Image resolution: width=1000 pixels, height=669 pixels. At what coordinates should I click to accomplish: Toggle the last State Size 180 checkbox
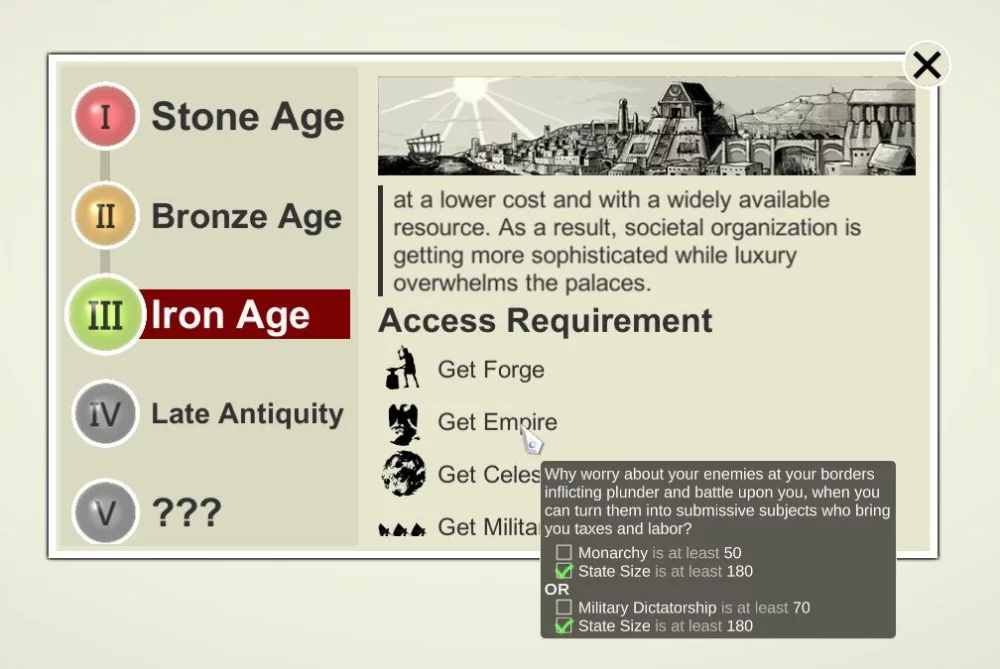click(564, 626)
